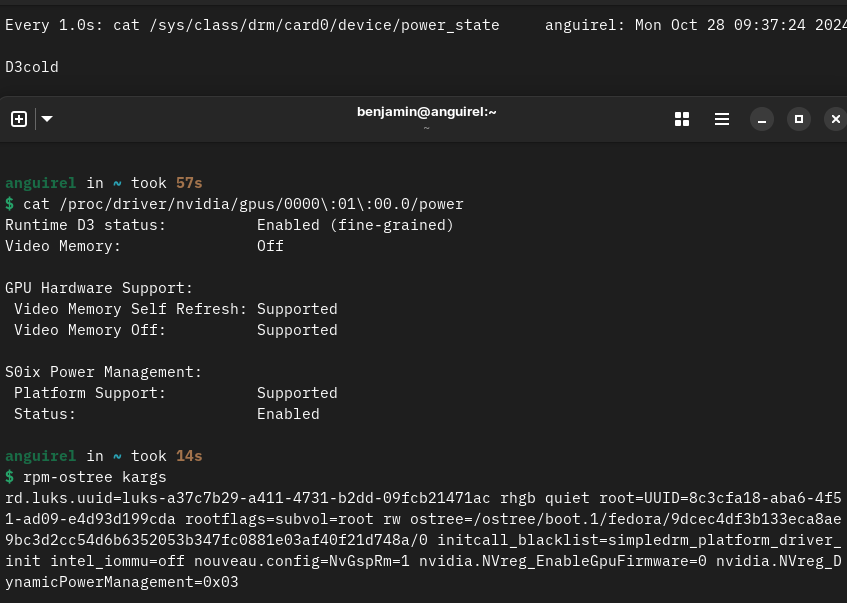Open a new terminal tab
Viewport: 847px width, 603px height.
tap(18, 118)
